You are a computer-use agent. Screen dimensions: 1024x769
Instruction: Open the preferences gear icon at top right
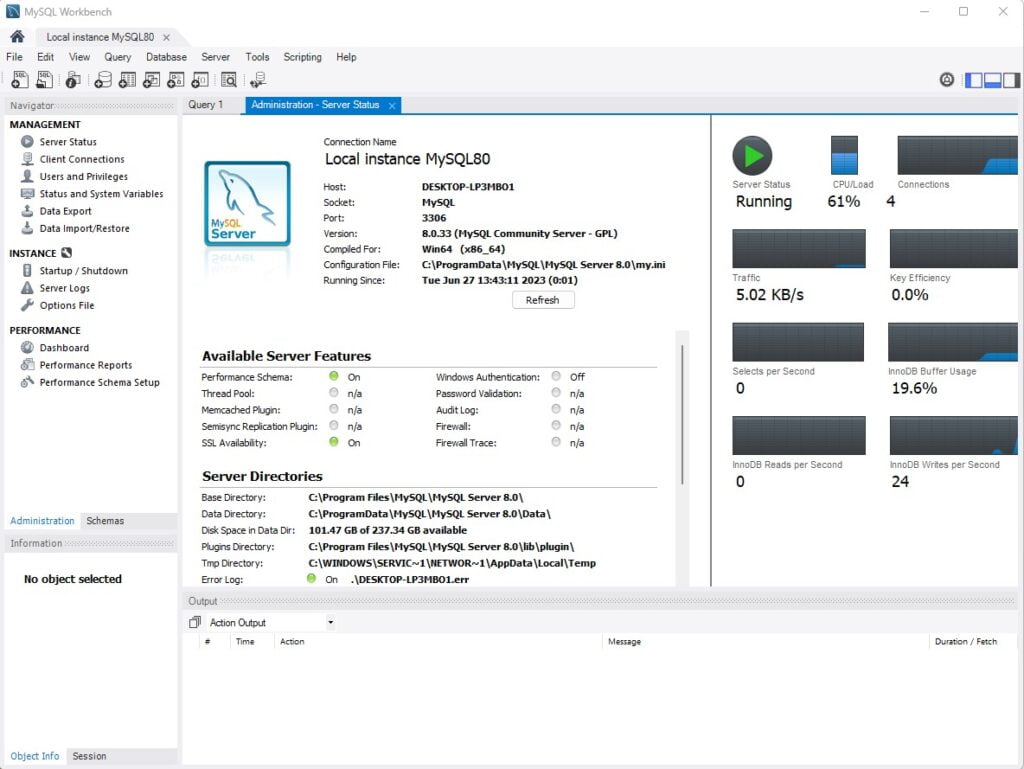click(x=947, y=80)
